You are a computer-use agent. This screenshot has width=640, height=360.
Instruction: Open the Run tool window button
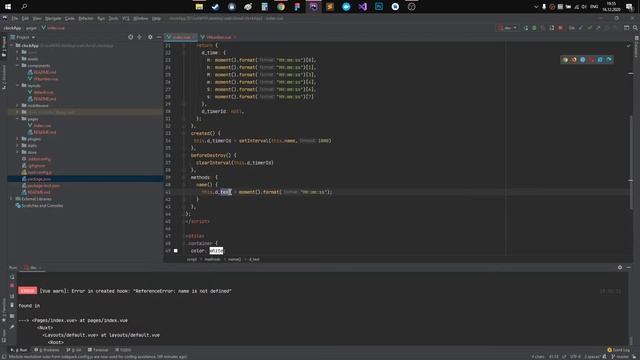(19, 350)
